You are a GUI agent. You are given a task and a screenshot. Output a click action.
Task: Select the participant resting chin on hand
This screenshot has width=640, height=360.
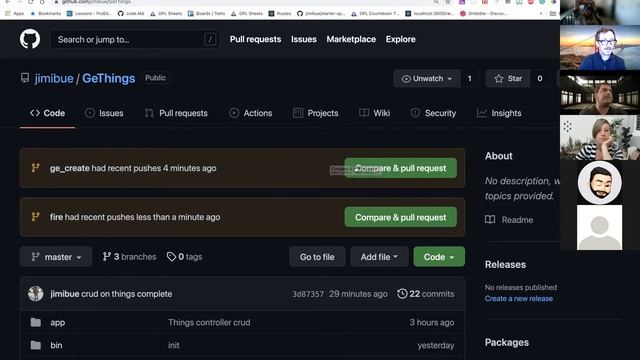[600, 137]
